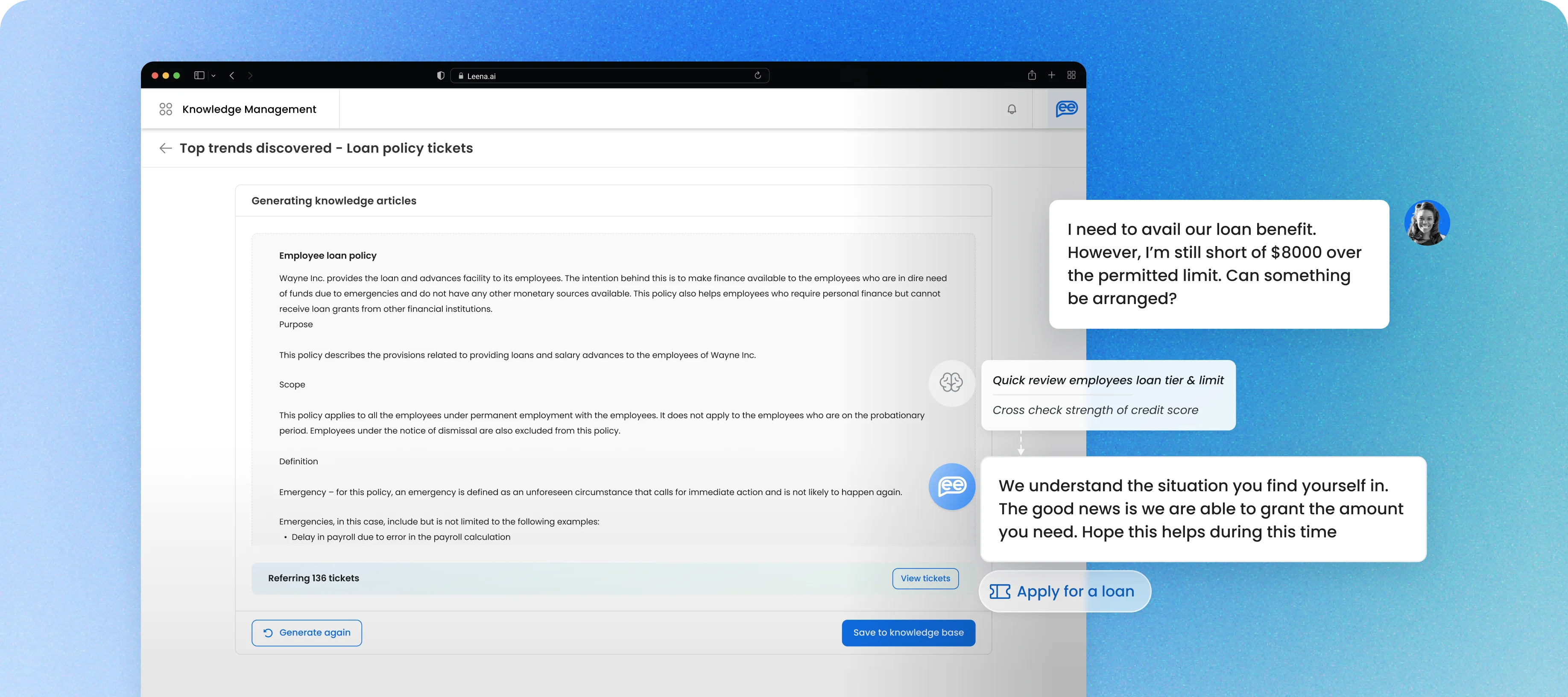Viewport: 1568px width, 697px height.
Task: Open the Knowledge Management apps icon
Action: pyautogui.click(x=166, y=109)
